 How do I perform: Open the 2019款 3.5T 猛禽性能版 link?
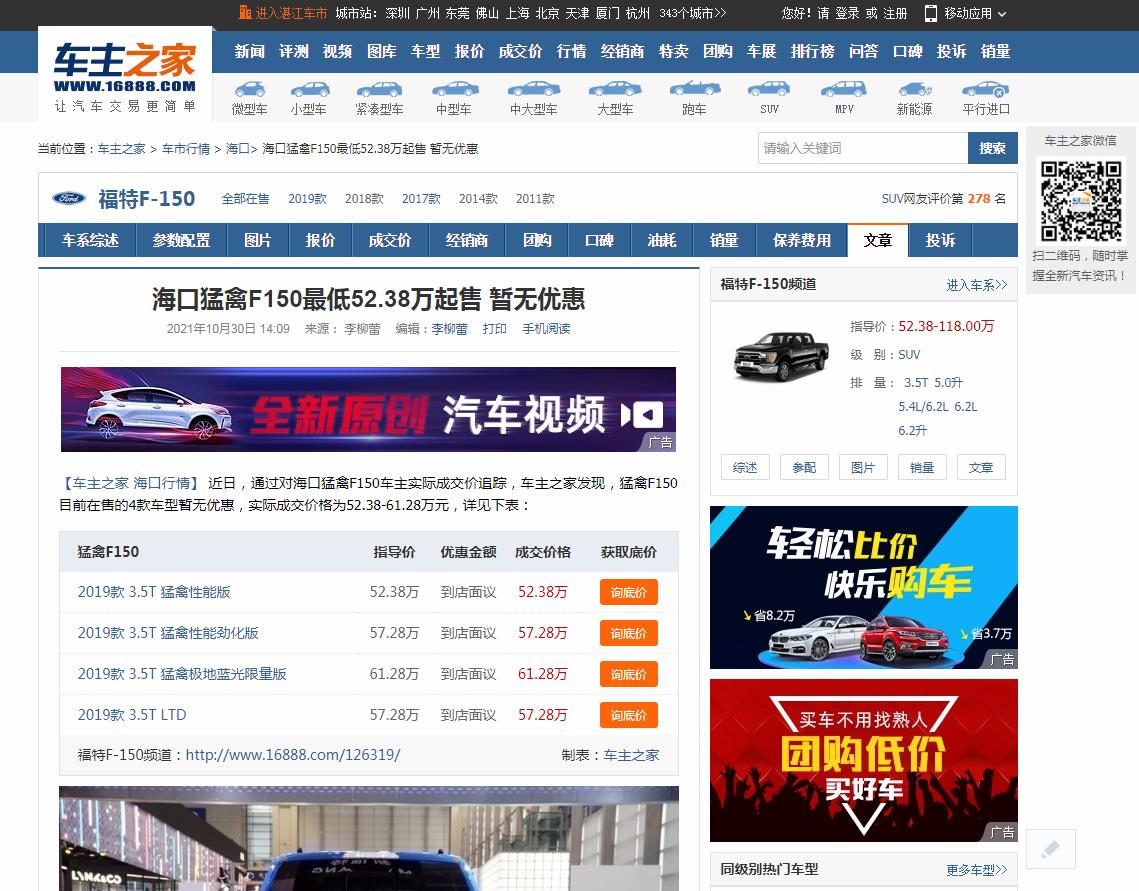pyautogui.click(x=154, y=592)
